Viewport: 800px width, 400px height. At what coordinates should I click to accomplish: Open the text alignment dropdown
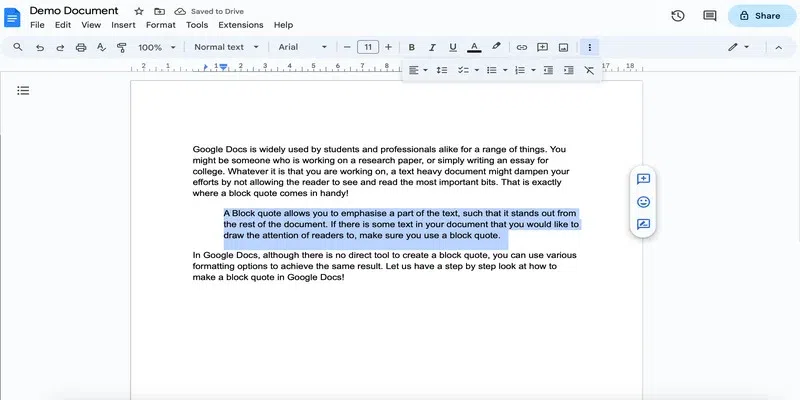click(418, 70)
